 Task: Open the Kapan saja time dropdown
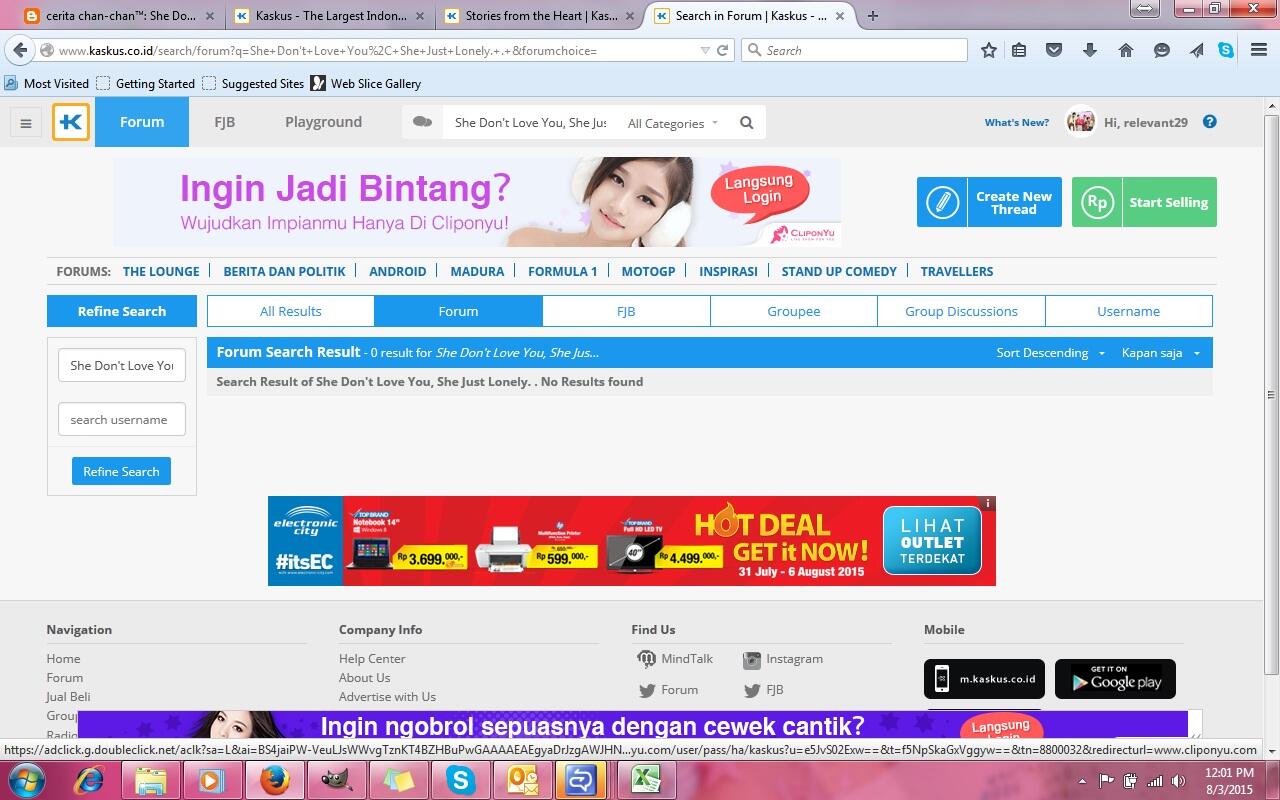[1161, 353]
